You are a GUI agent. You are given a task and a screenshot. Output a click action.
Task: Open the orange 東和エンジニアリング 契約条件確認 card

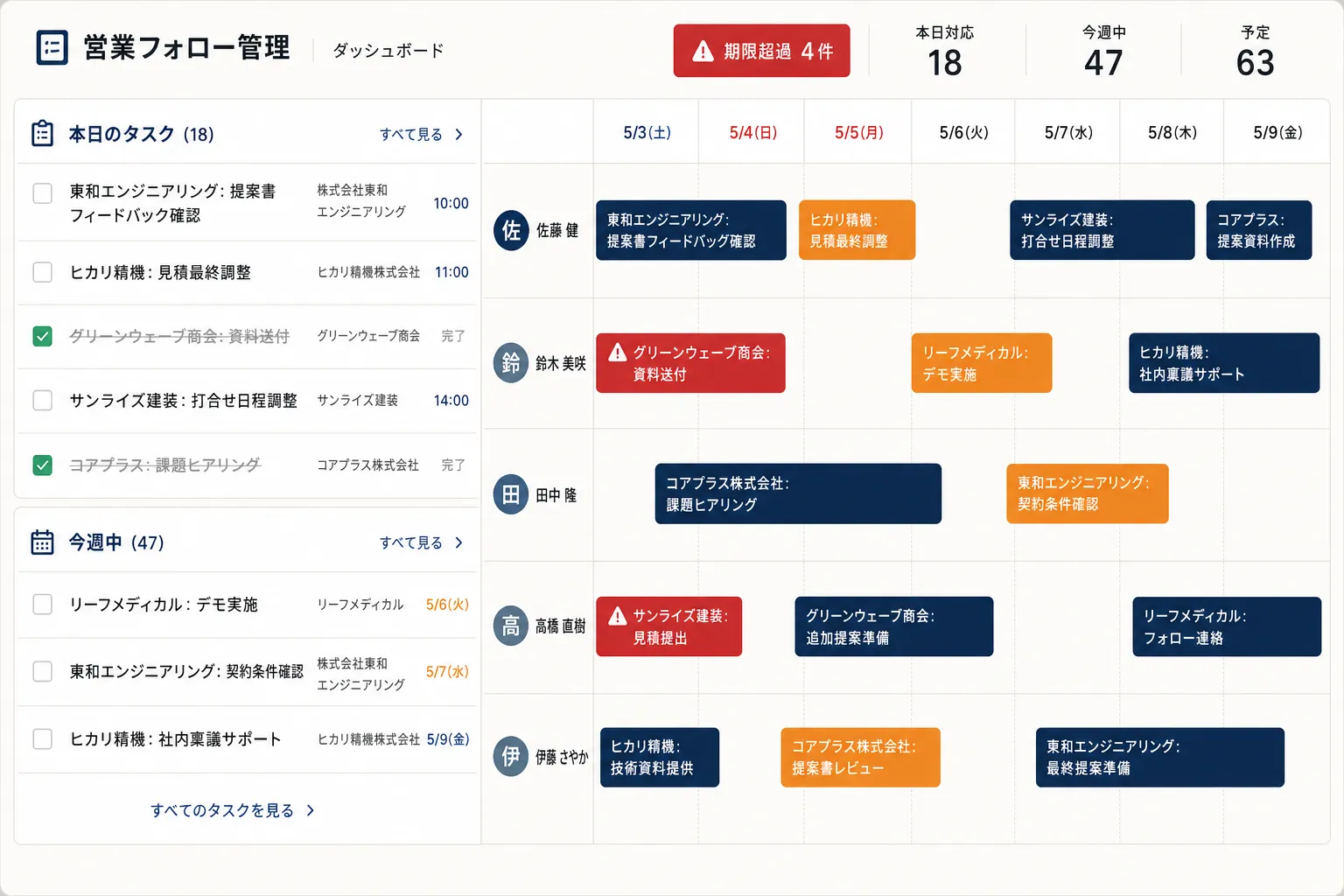click(1088, 493)
